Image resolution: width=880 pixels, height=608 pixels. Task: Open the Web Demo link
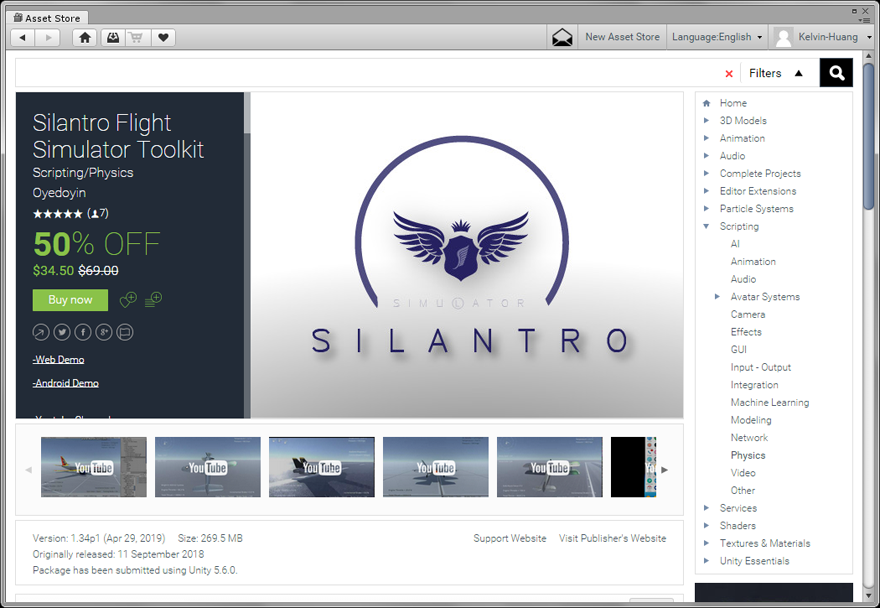pyautogui.click(x=58, y=359)
